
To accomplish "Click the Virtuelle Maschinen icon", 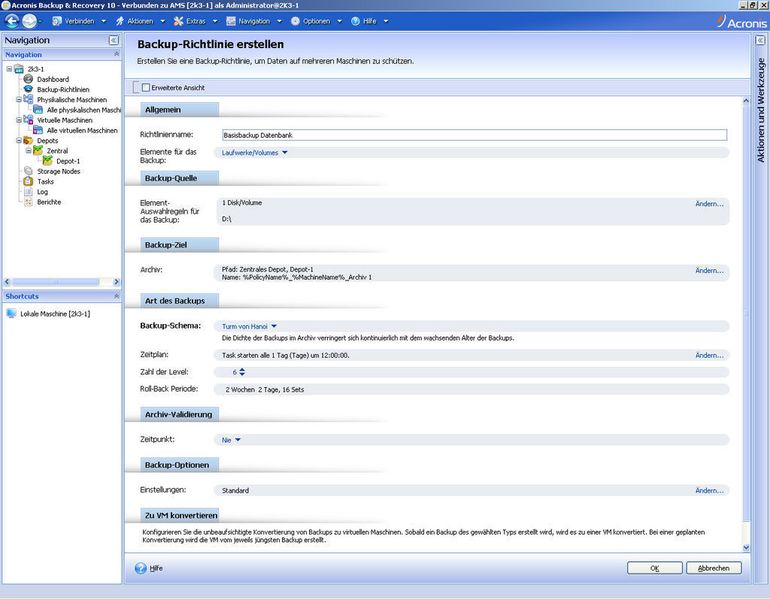I will (x=28, y=120).
